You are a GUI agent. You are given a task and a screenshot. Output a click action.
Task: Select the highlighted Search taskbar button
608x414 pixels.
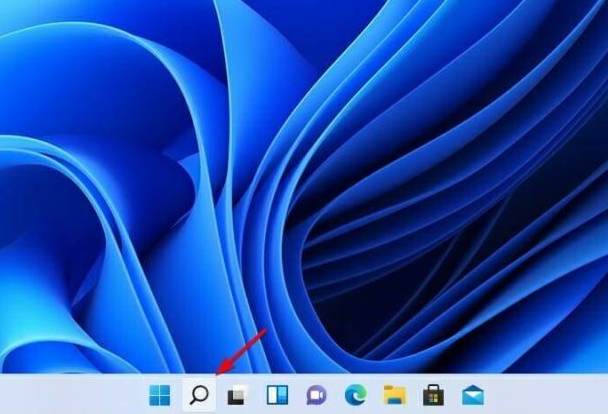[x=199, y=394]
